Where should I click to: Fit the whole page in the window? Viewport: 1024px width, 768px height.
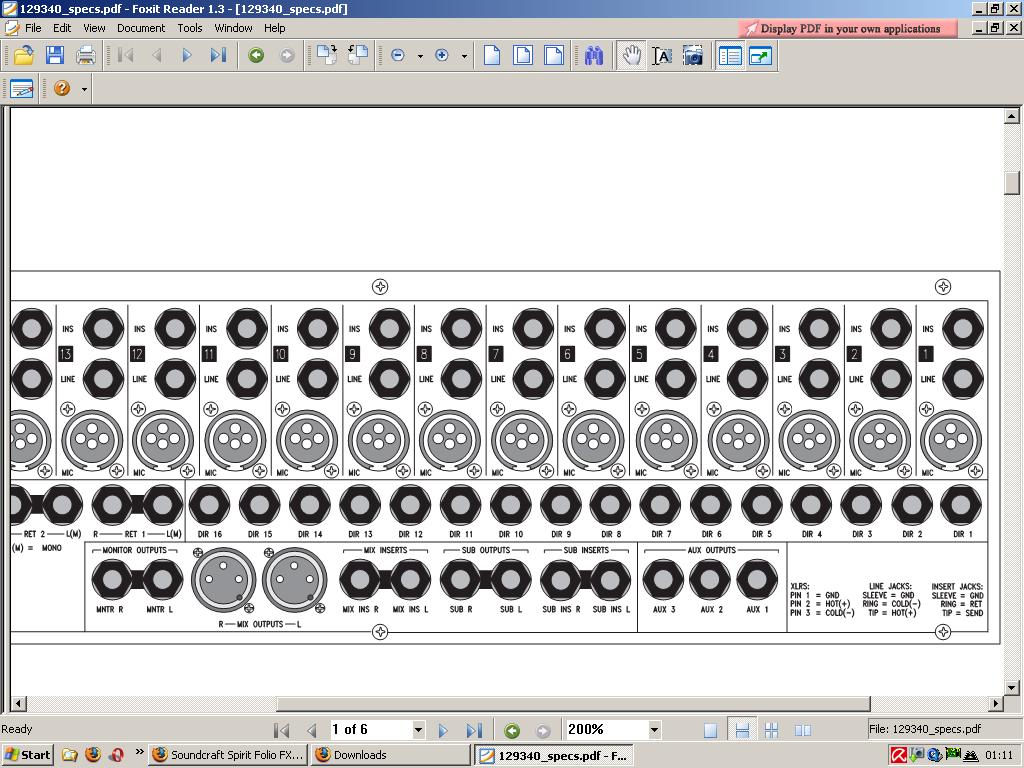tap(523, 56)
